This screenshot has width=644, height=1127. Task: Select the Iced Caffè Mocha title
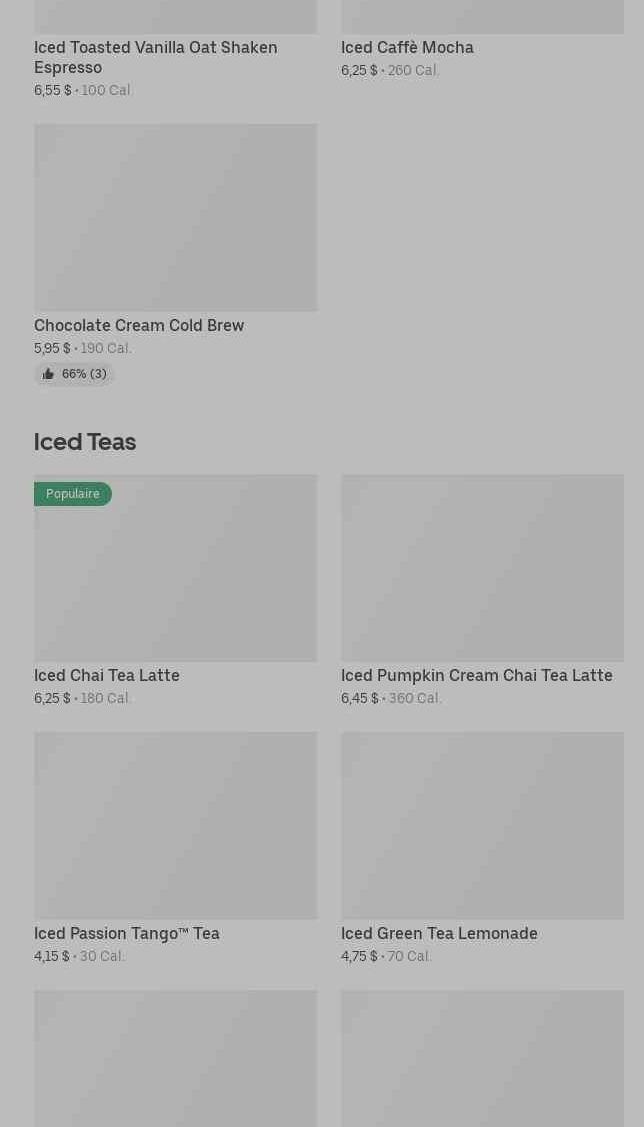407,47
